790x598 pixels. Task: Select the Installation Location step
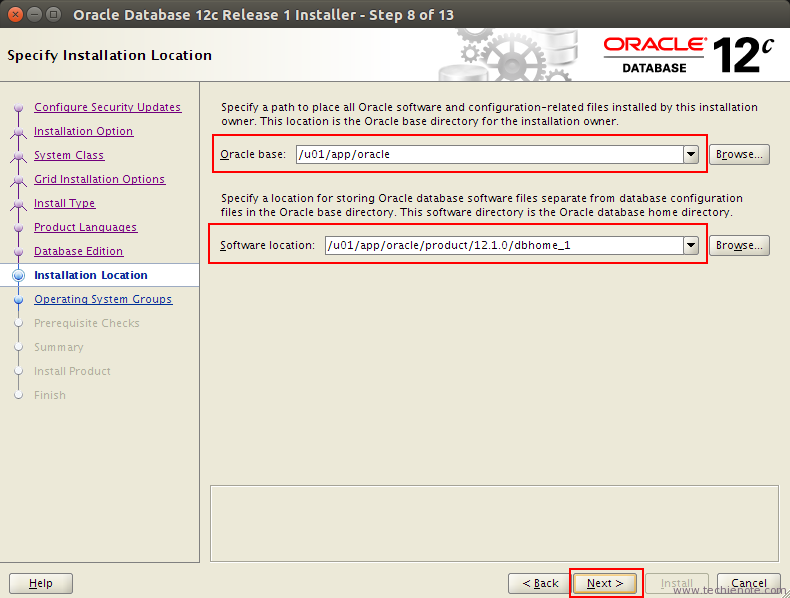(91, 275)
